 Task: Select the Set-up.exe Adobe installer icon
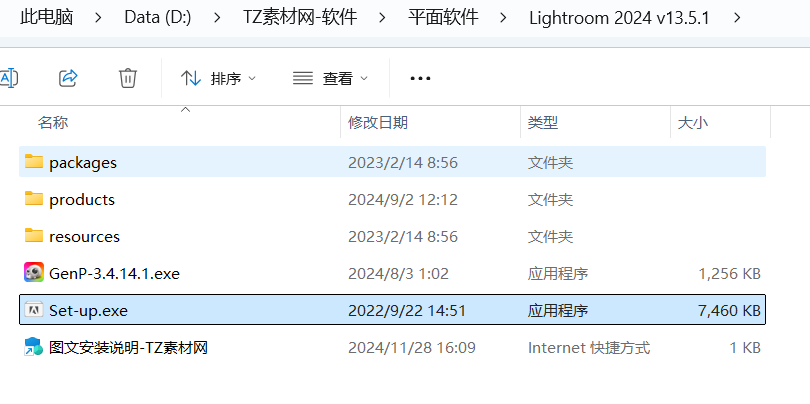pyautogui.click(x=34, y=310)
